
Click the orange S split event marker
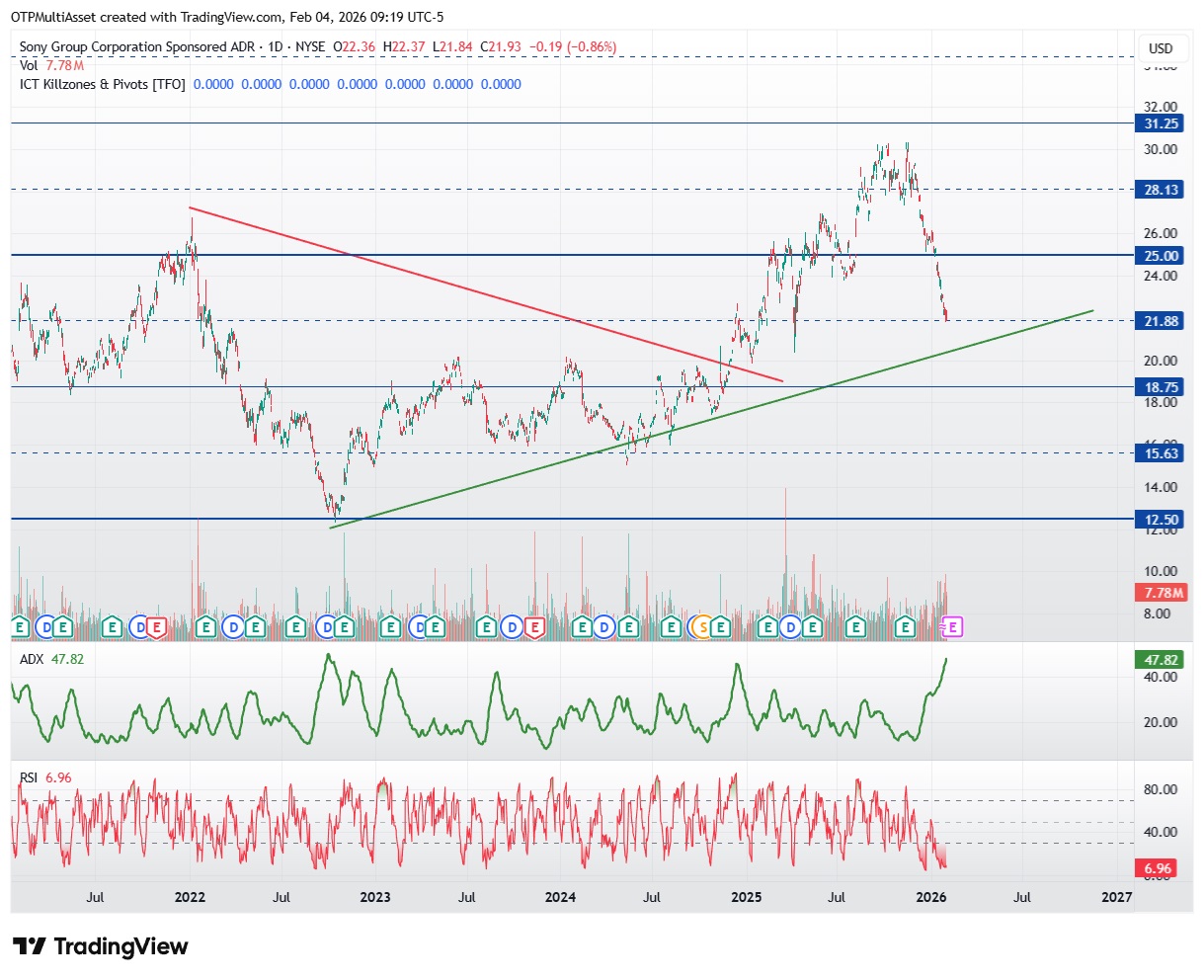703,626
